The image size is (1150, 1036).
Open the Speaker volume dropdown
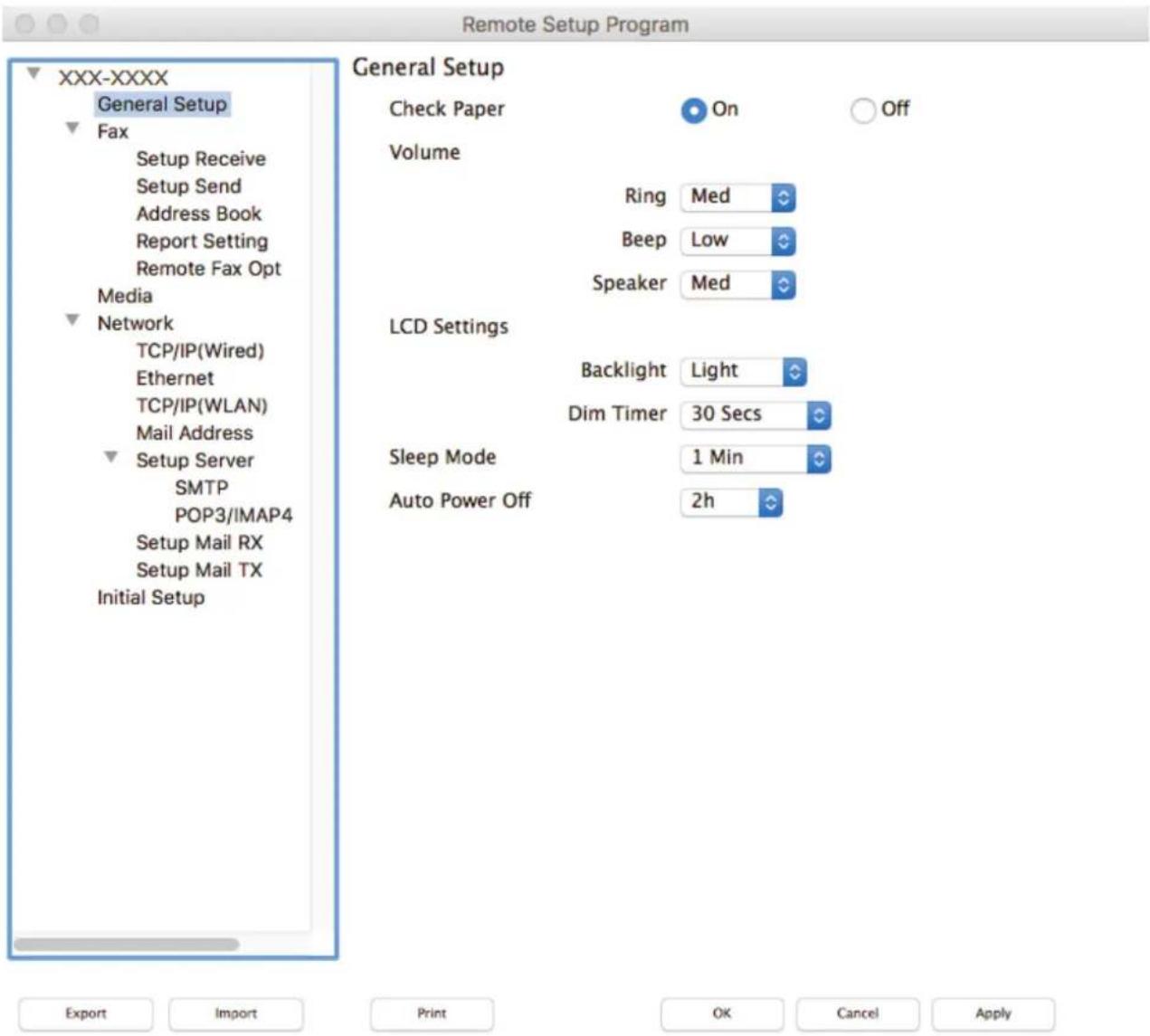tap(738, 284)
